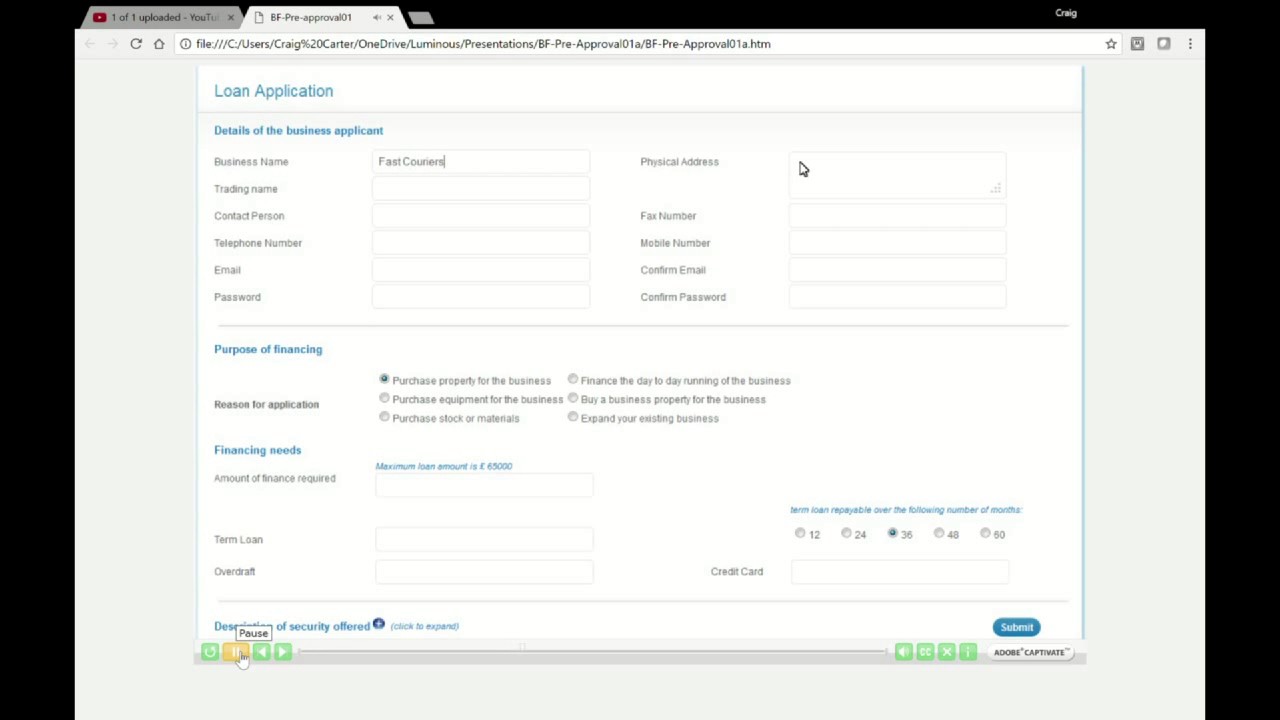View site information icon in address bar
Screen dimensions: 1280x720
pyautogui.click(x=185, y=44)
